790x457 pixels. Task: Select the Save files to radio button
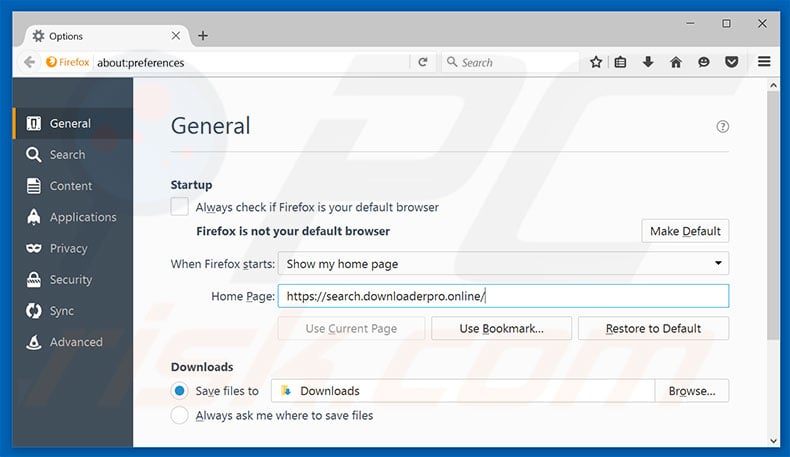tap(179, 390)
